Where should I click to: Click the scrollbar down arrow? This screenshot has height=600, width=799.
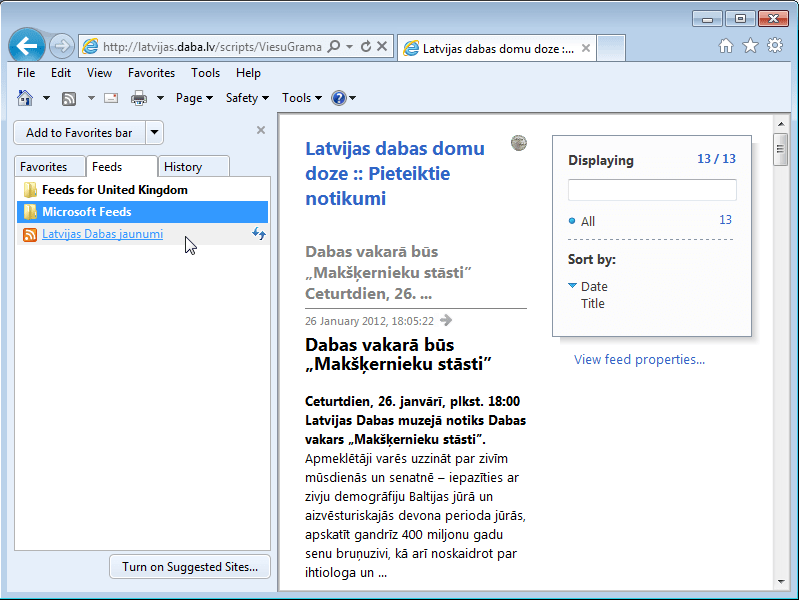click(x=781, y=581)
